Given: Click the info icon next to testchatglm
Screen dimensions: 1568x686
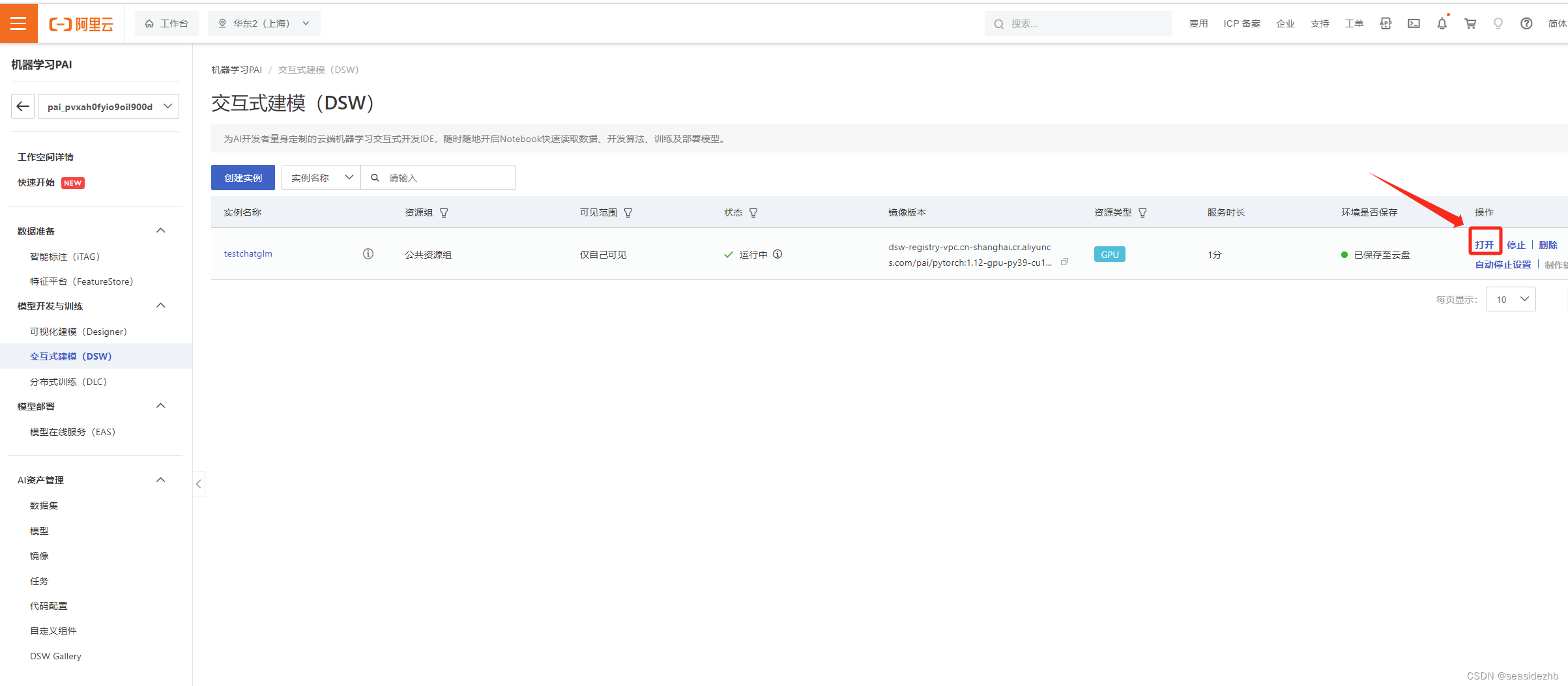Looking at the screenshot, I should [368, 254].
